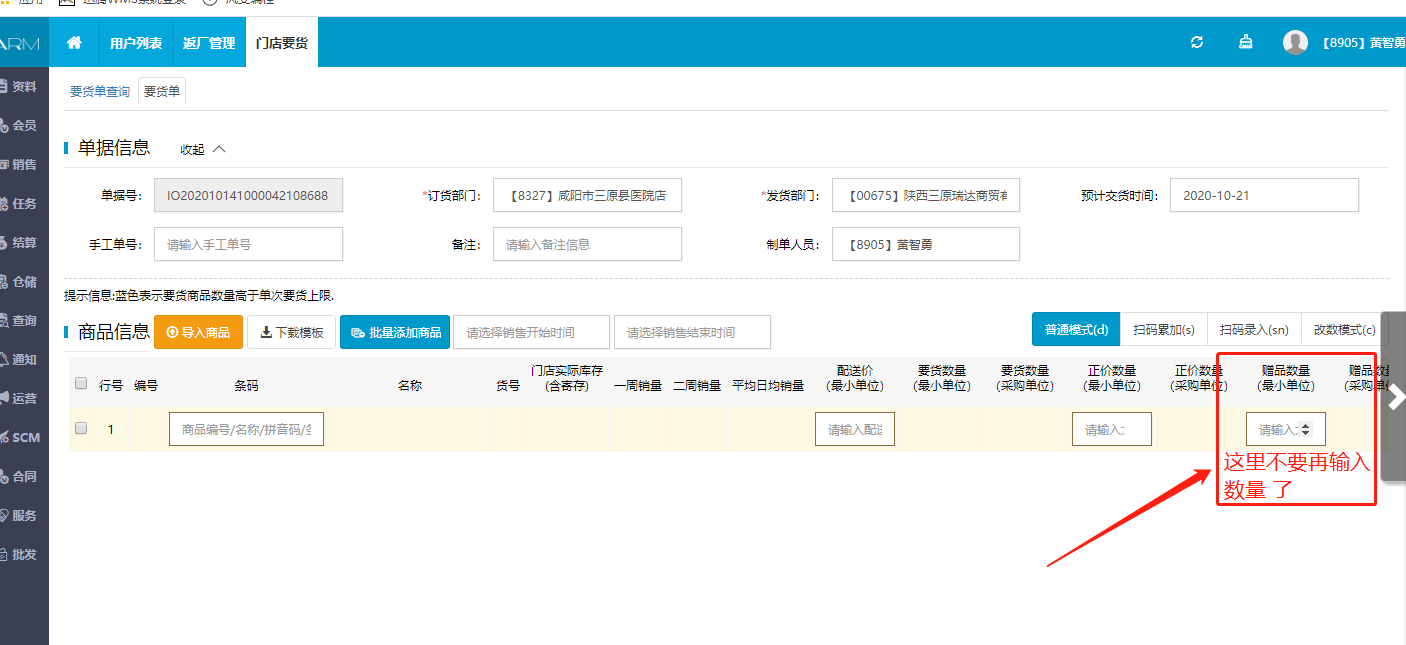The image size is (1406, 645).
Task: Open the 订货部门 dropdown field
Action: coord(587,196)
